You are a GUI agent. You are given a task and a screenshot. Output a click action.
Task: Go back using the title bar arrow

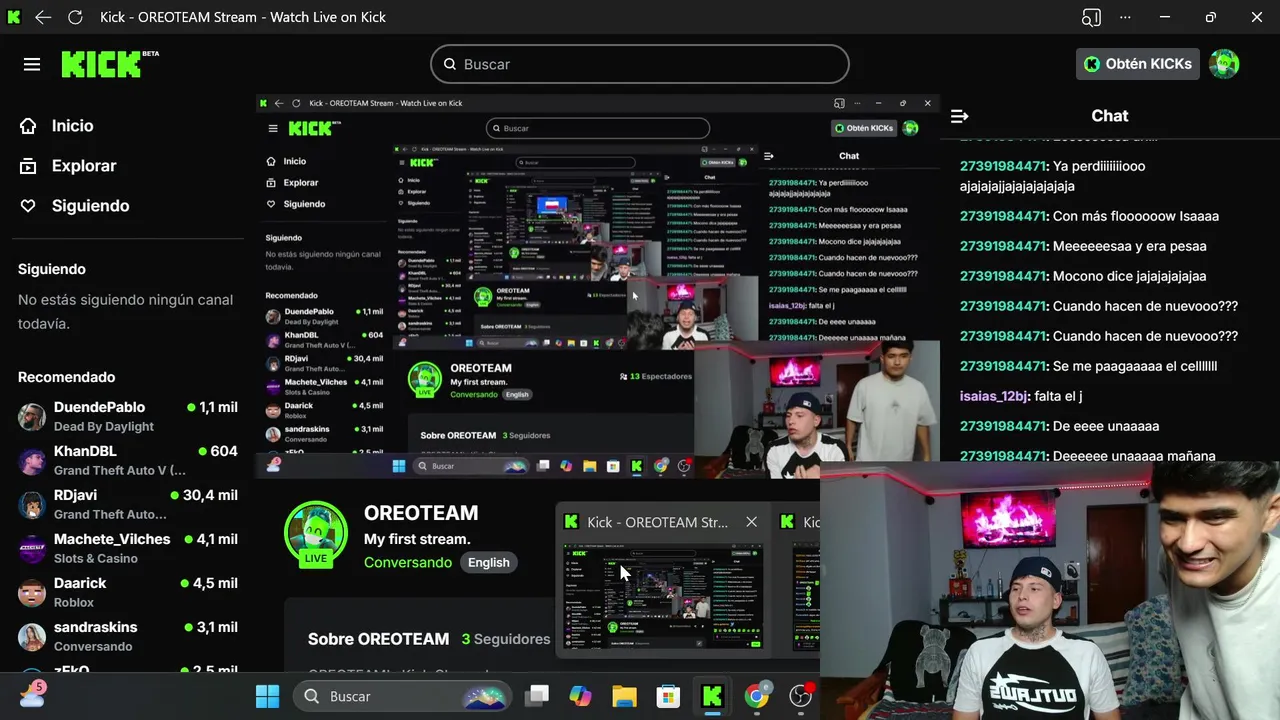pyautogui.click(x=43, y=17)
